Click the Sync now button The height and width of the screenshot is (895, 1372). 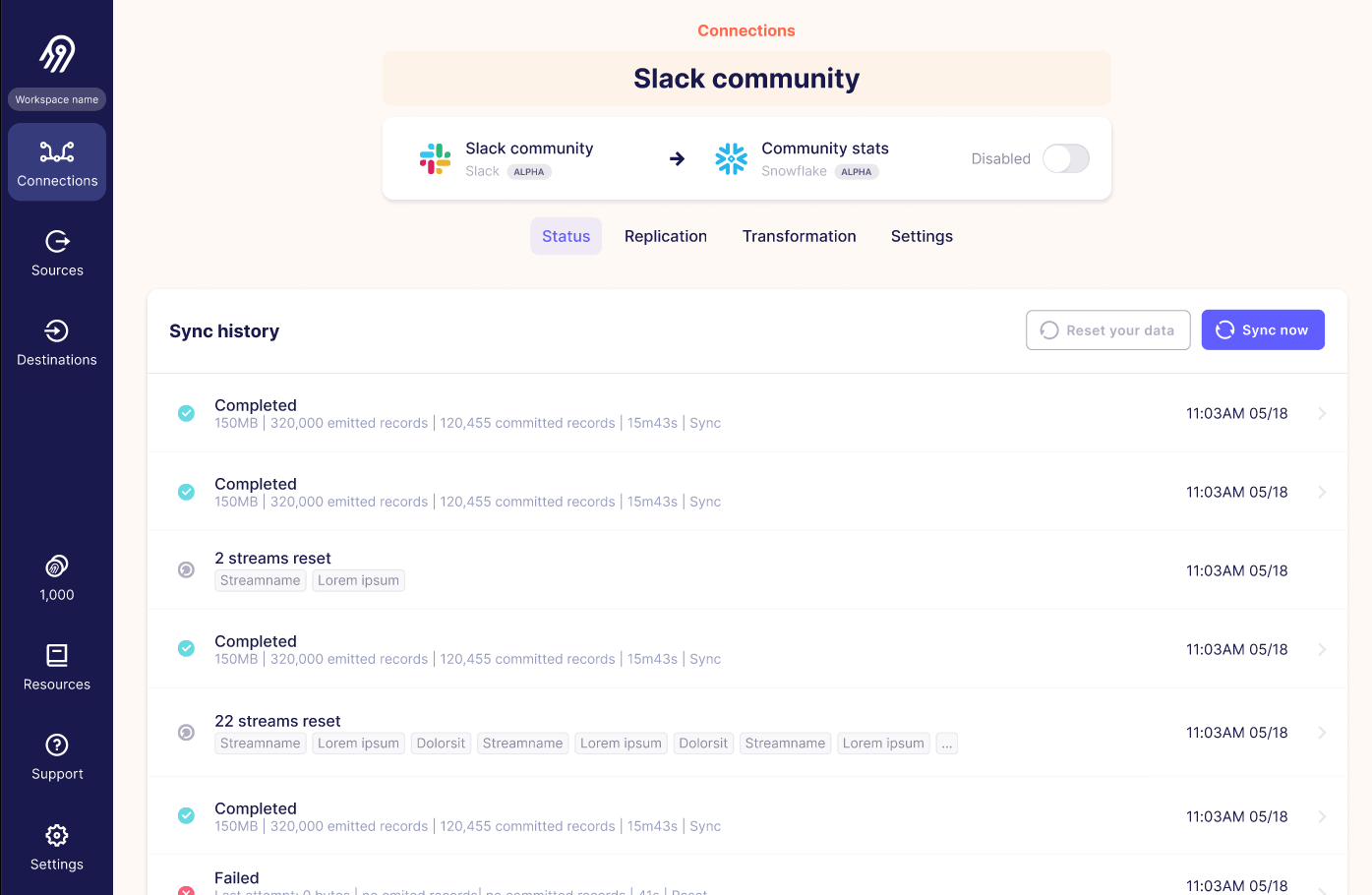pos(1263,329)
